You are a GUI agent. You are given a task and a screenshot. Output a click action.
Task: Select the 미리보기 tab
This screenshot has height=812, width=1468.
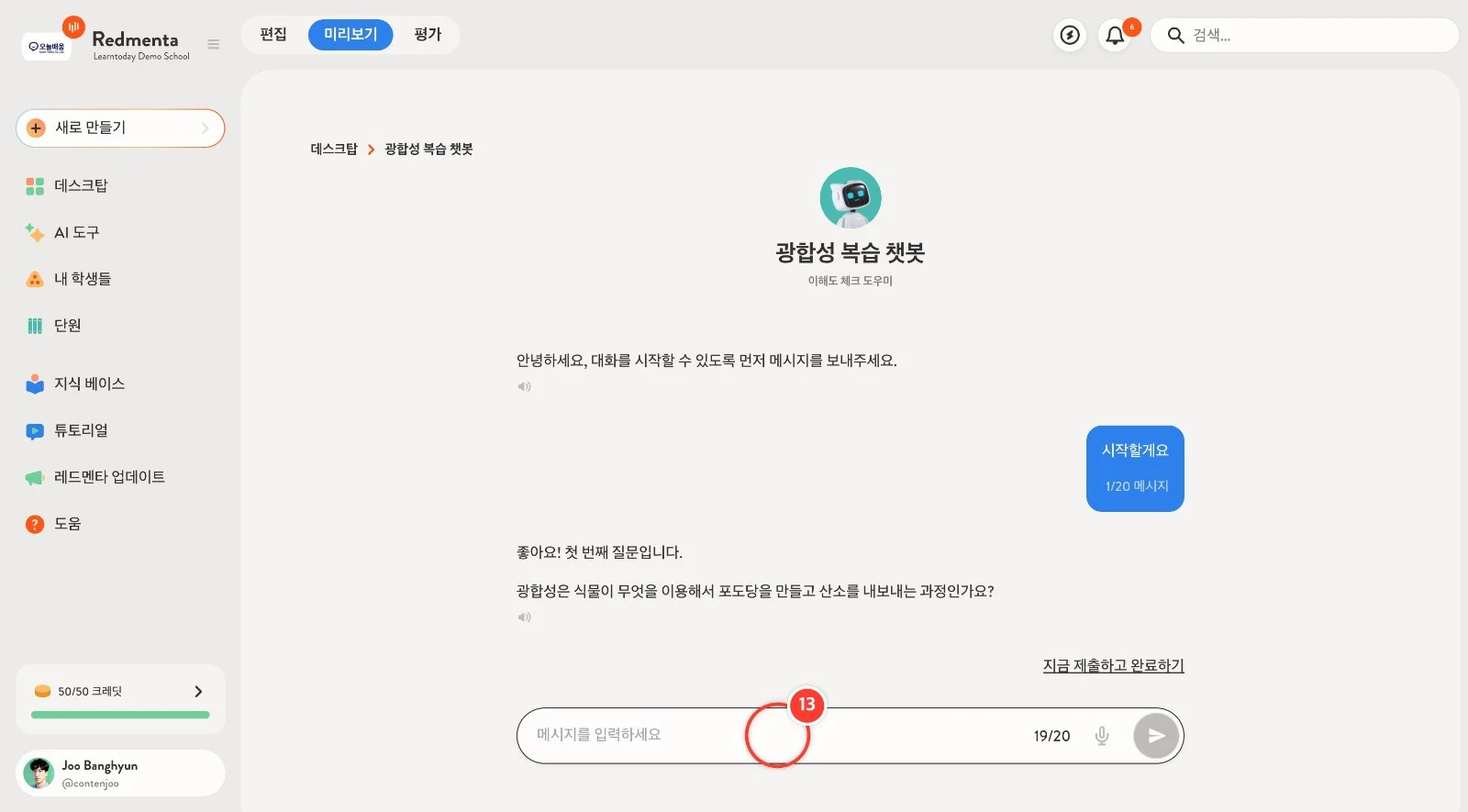tap(350, 35)
